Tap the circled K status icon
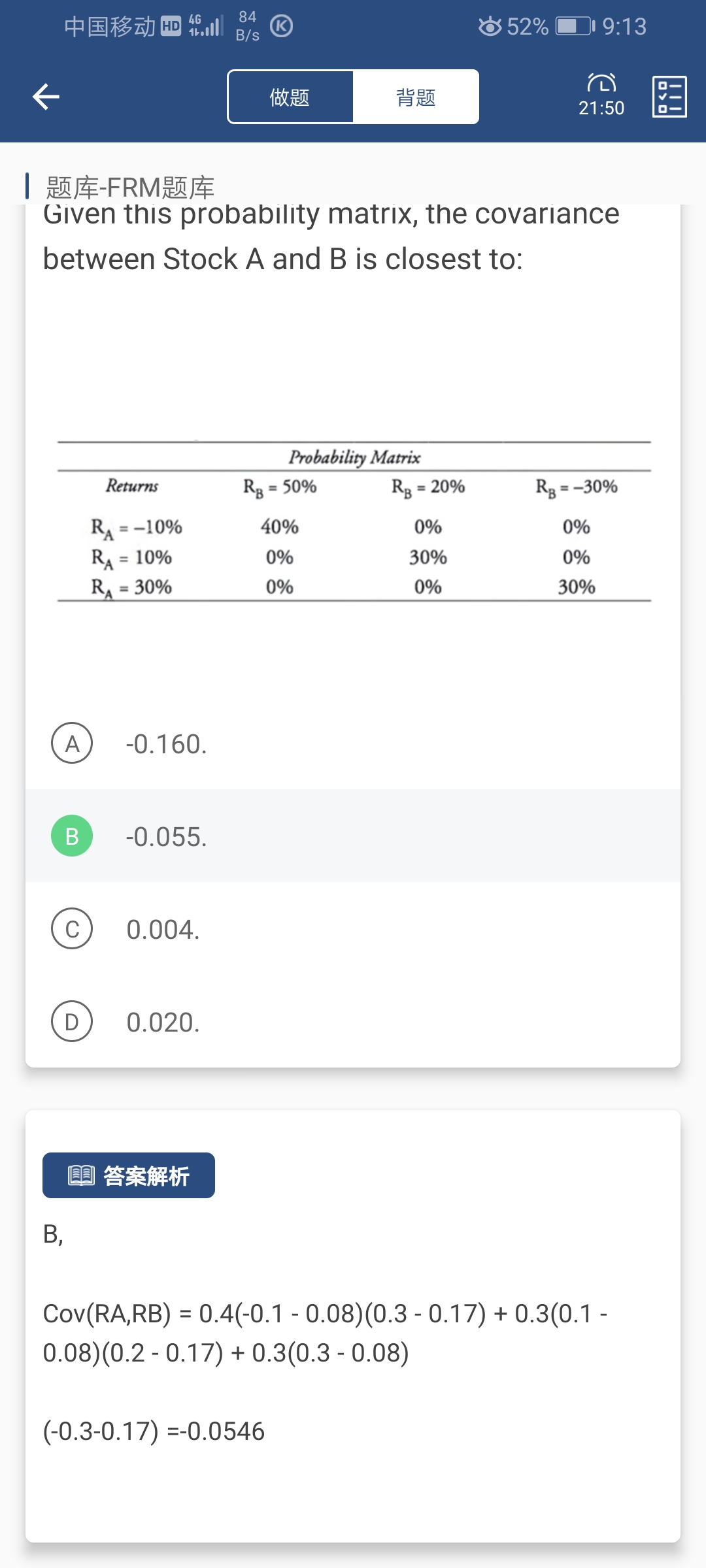Viewport: 706px width, 1568px height. tap(281, 26)
